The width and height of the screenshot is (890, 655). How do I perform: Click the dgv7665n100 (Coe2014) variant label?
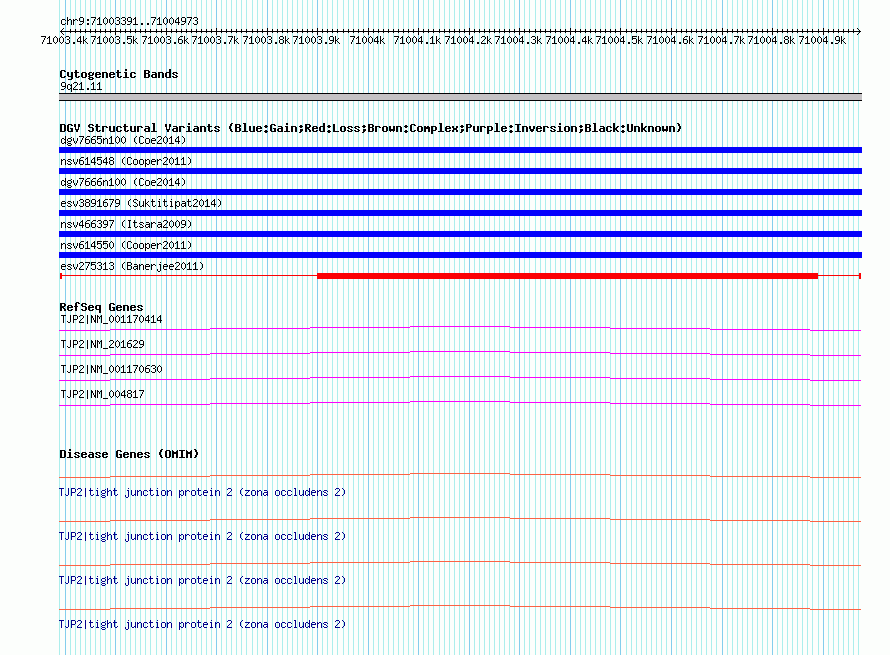(x=123, y=140)
